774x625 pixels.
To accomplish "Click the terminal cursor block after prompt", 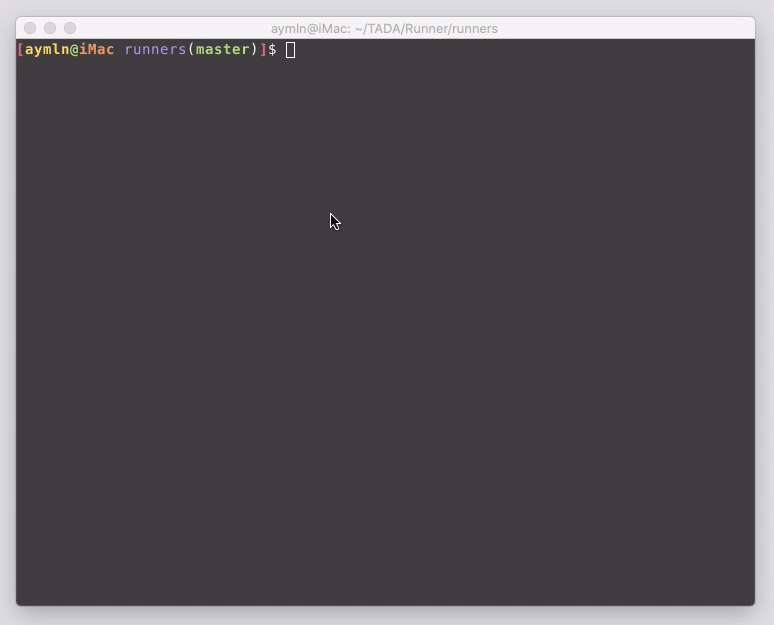I will 290,50.
